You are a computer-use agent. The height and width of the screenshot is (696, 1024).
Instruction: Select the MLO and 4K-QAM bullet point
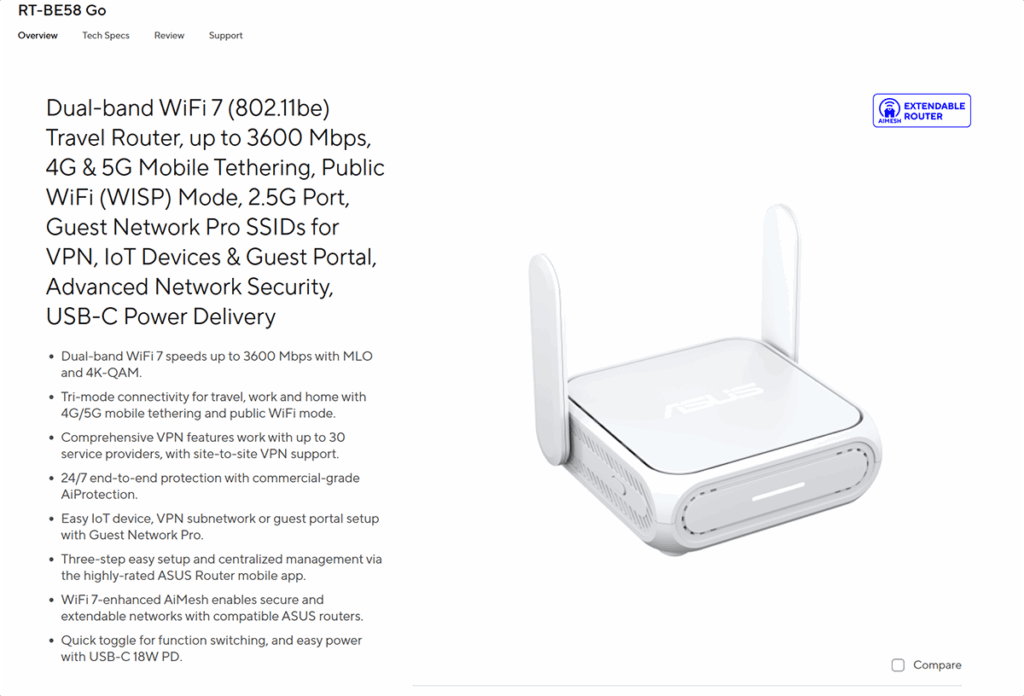[x=217, y=364]
